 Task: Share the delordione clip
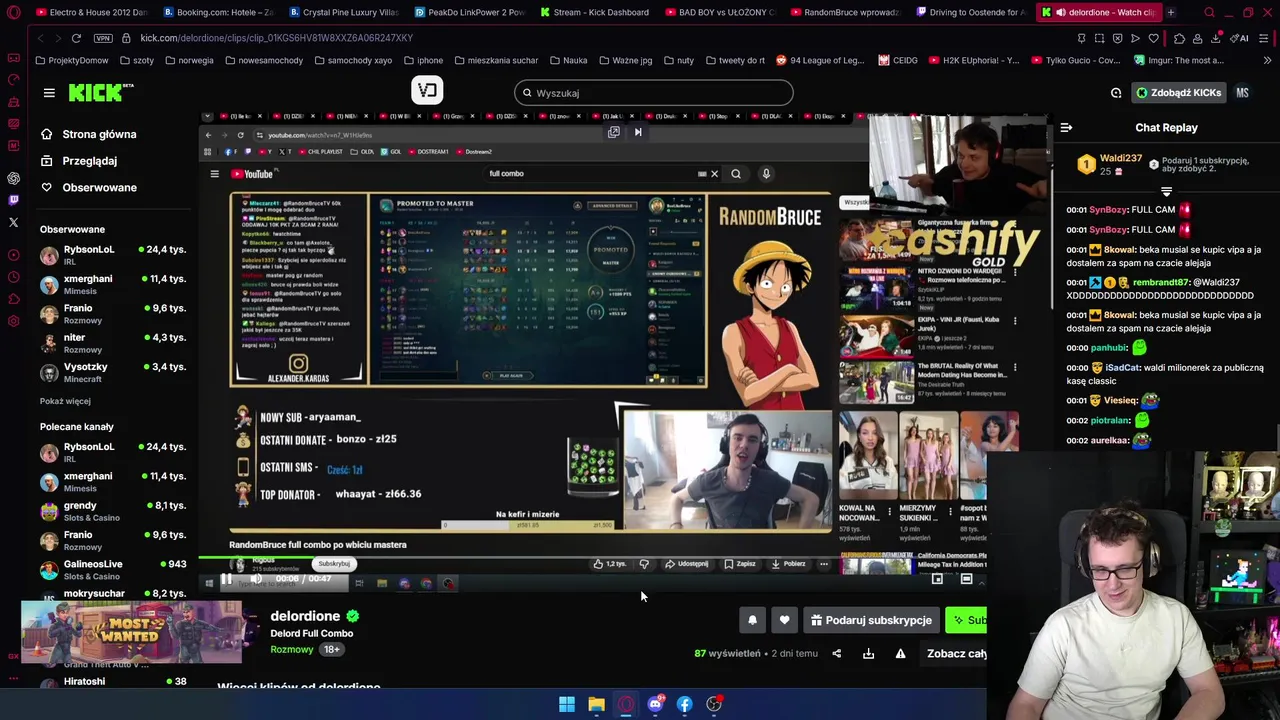pos(837,654)
